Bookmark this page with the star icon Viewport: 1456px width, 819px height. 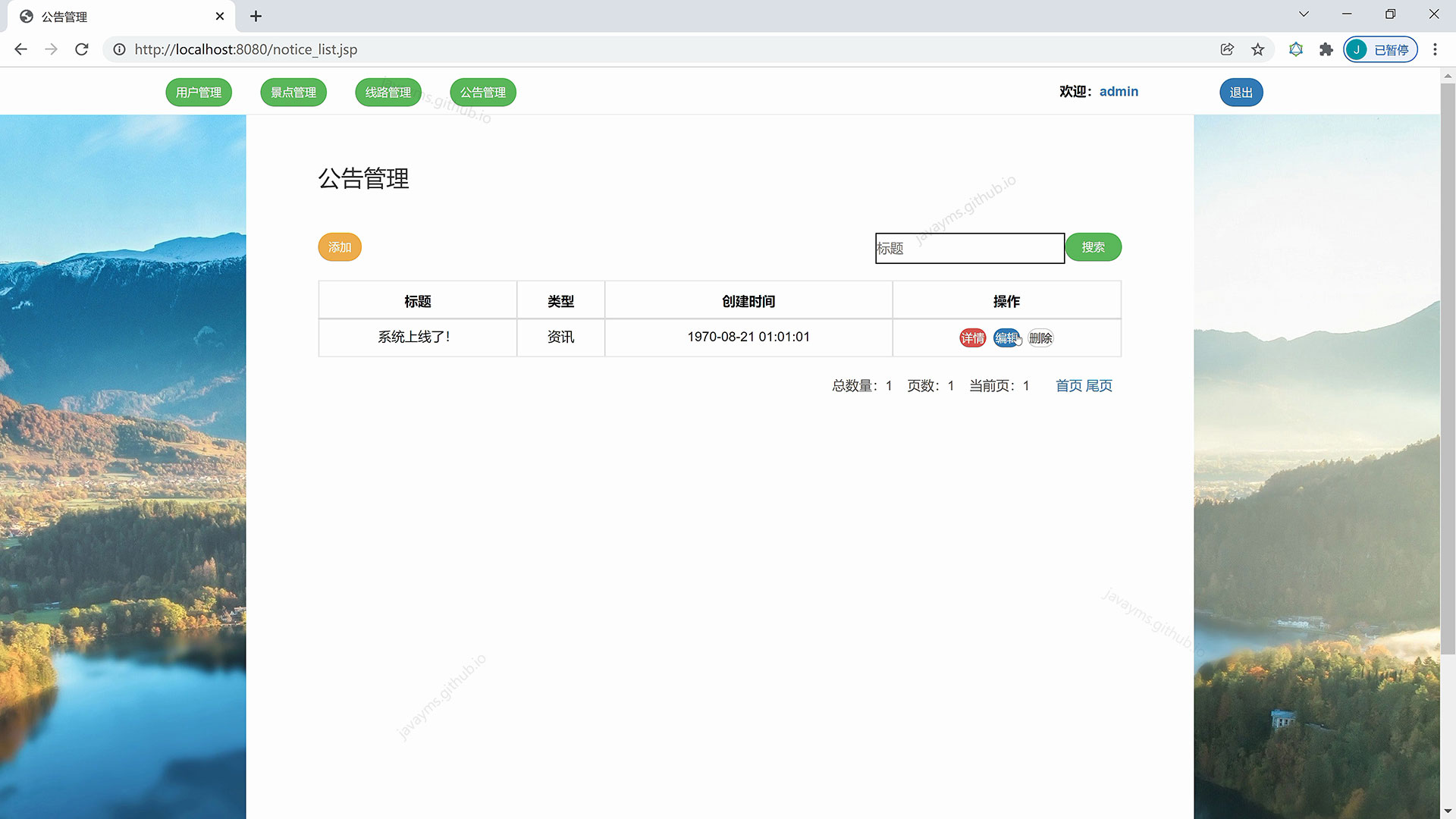point(1257,49)
